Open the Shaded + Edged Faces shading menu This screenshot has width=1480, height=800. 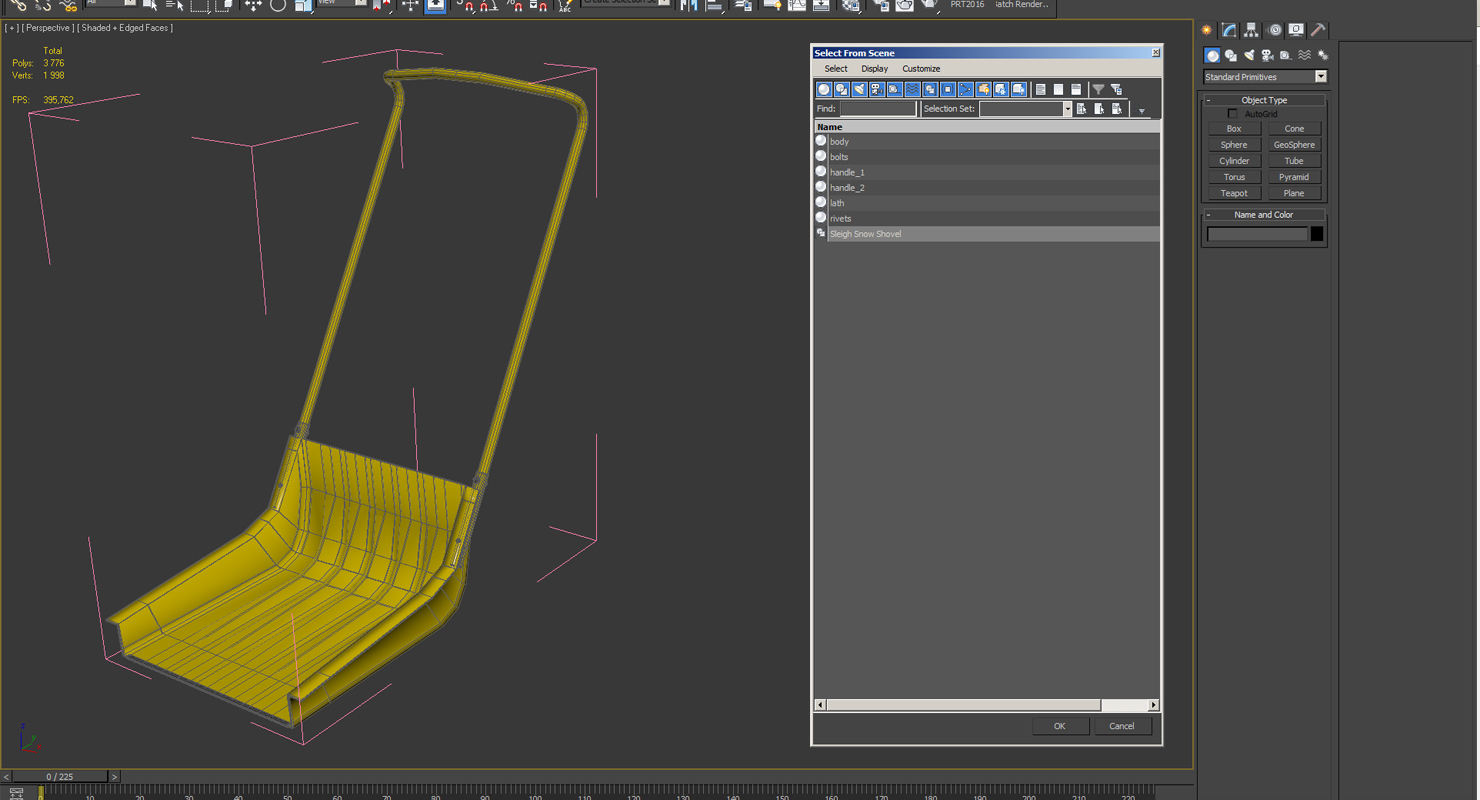pos(125,28)
